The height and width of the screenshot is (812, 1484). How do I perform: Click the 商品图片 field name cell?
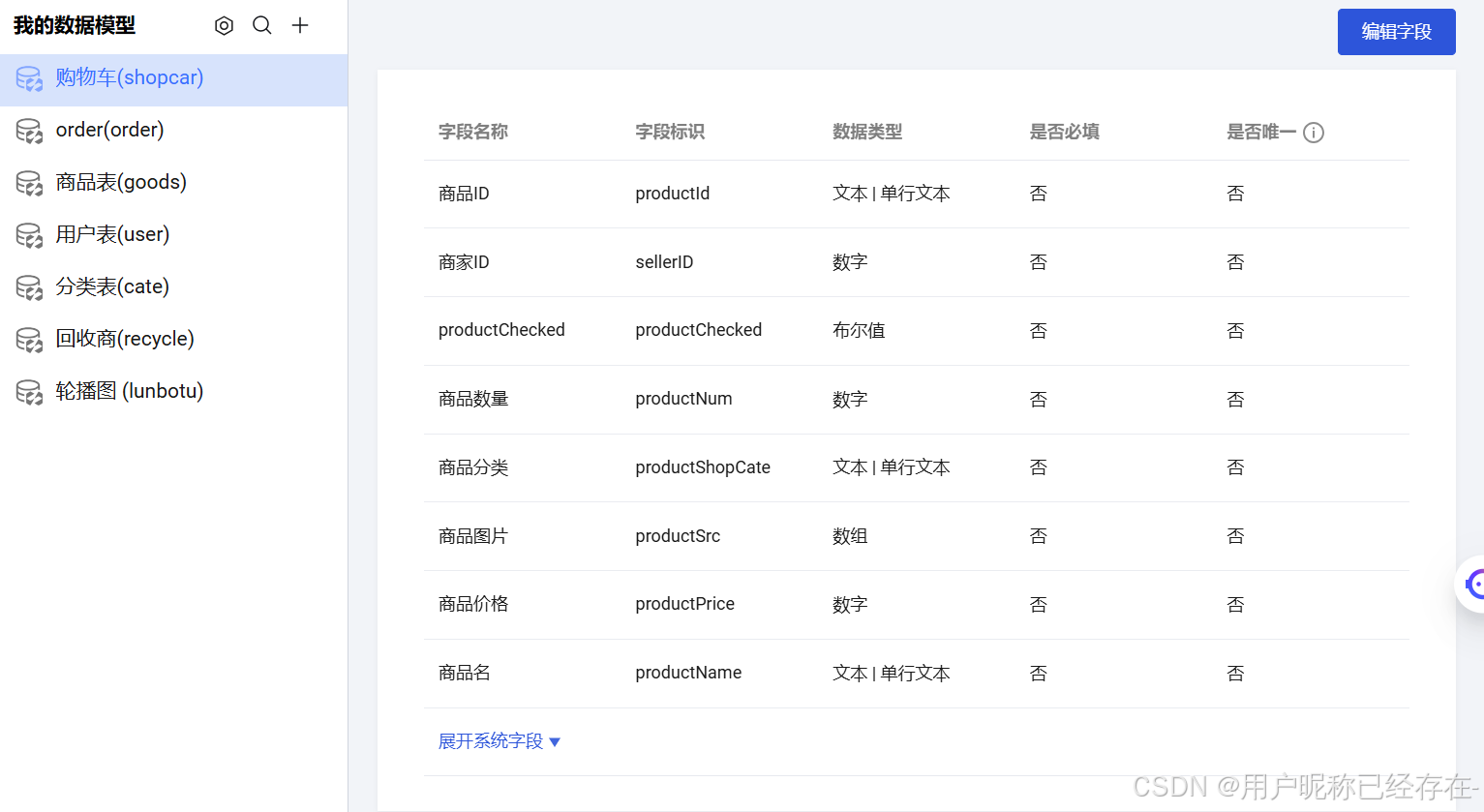click(473, 536)
